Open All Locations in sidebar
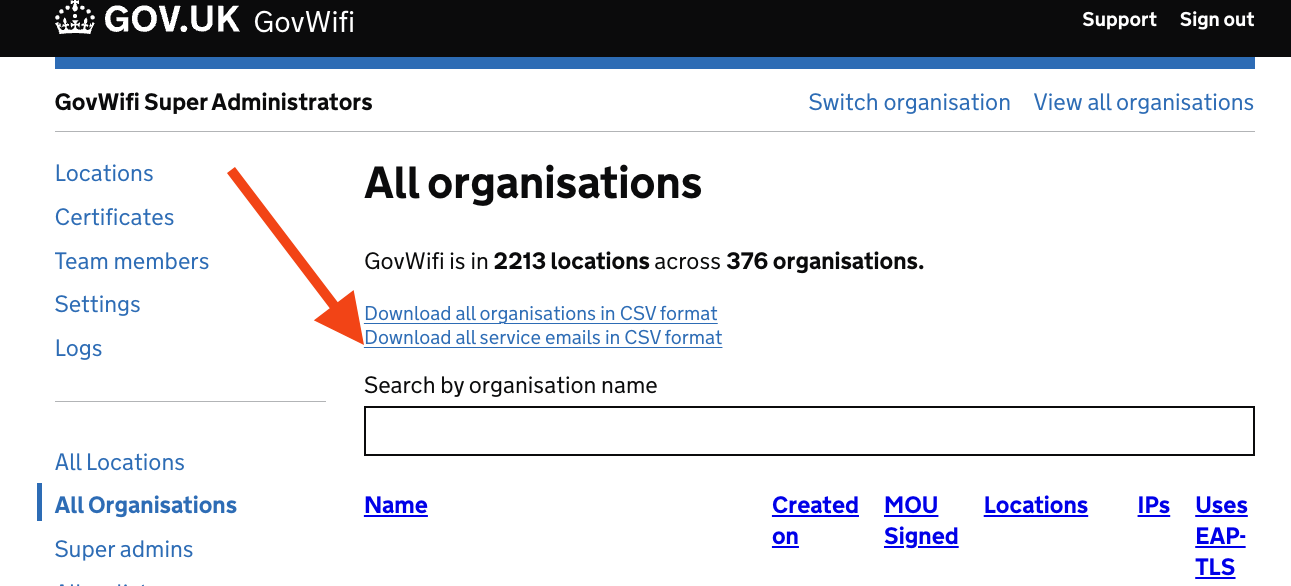1291x586 pixels. [x=120, y=462]
